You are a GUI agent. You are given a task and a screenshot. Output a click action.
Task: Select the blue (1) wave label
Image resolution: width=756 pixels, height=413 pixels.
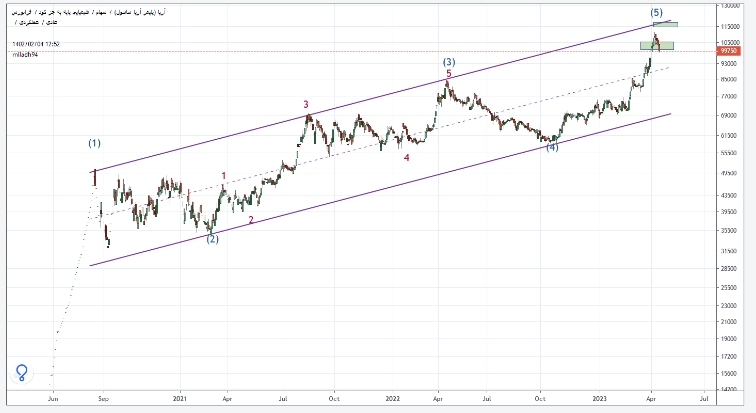[95, 143]
